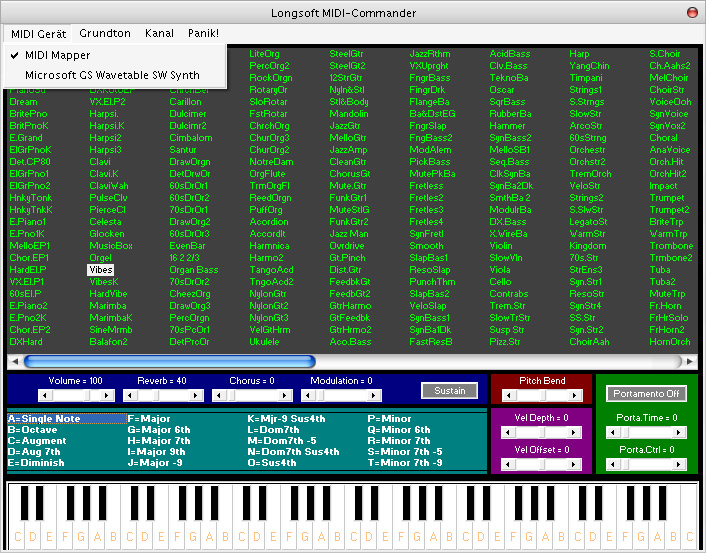The width and height of the screenshot is (706, 553).
Task: Select the Violin instrument
Action: tap(501, 245)
